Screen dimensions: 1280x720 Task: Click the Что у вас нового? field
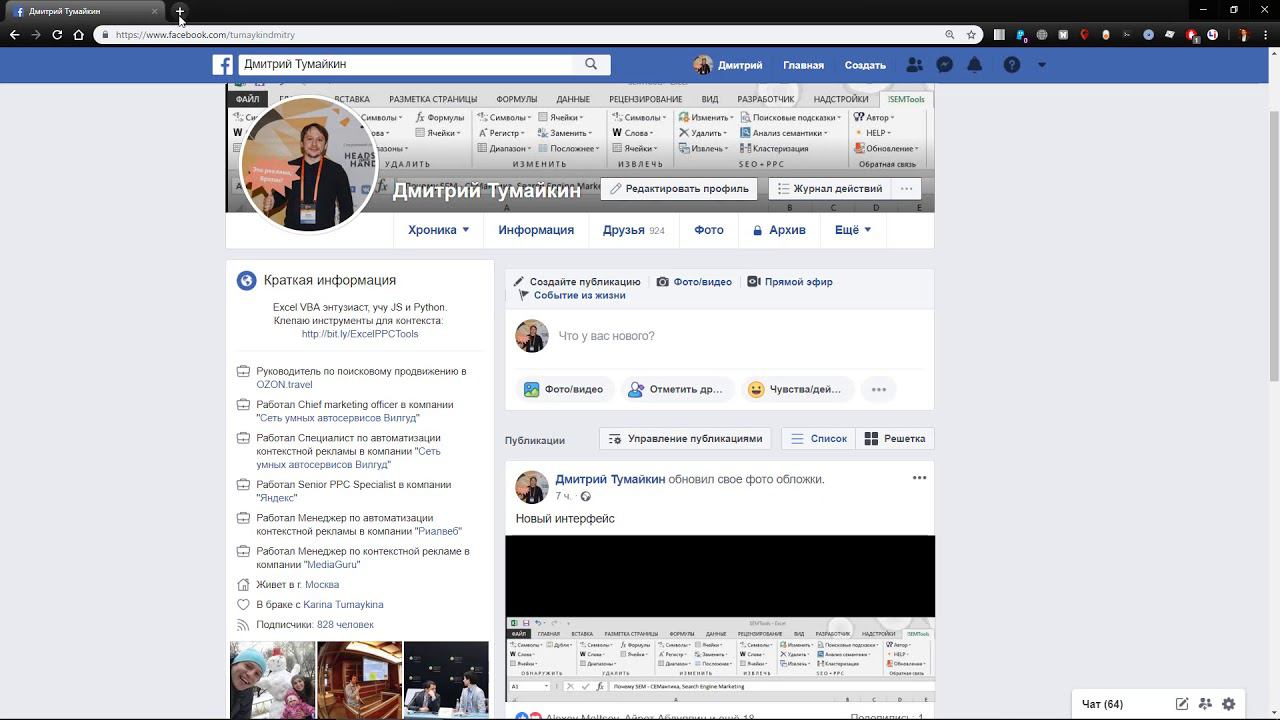coord(740,336)
